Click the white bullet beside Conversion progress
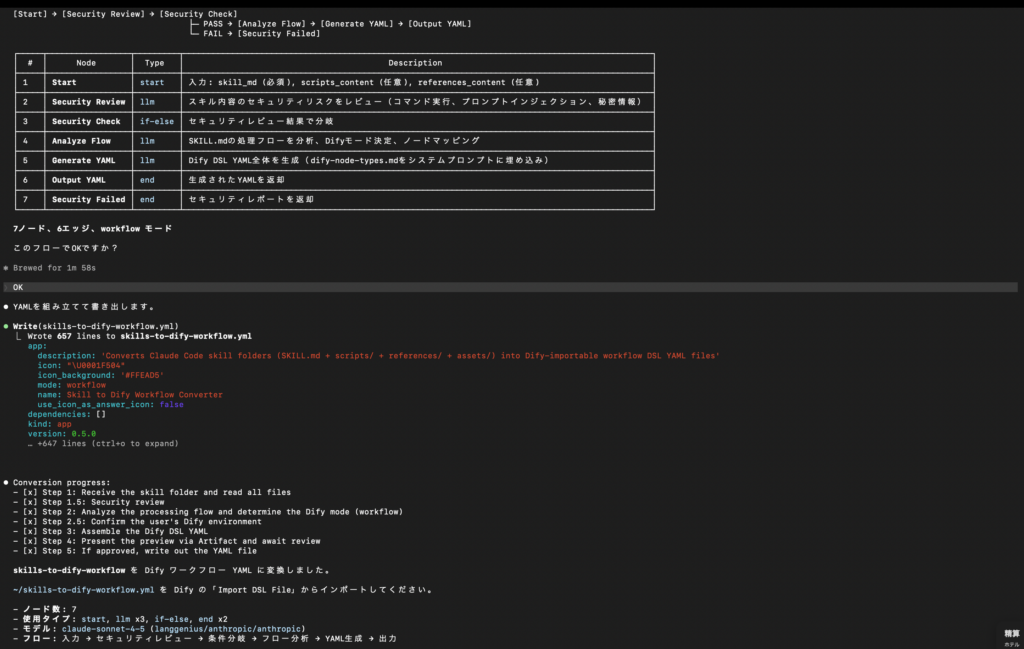Screen dimensions: 1024x649 click(x=5, y=482)
